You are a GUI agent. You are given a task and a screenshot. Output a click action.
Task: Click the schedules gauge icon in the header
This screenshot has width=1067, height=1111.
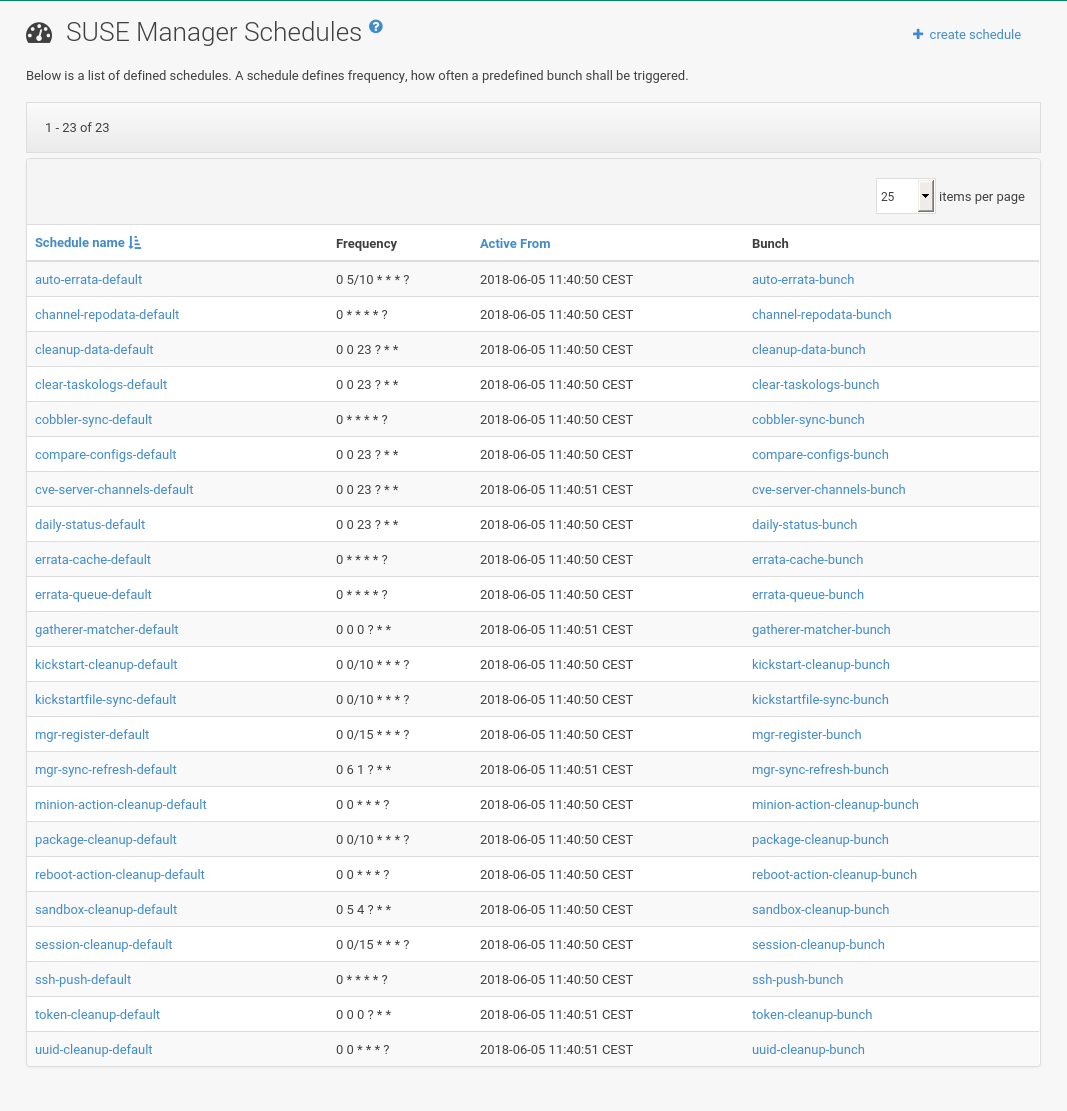click(x=38, y=32)
